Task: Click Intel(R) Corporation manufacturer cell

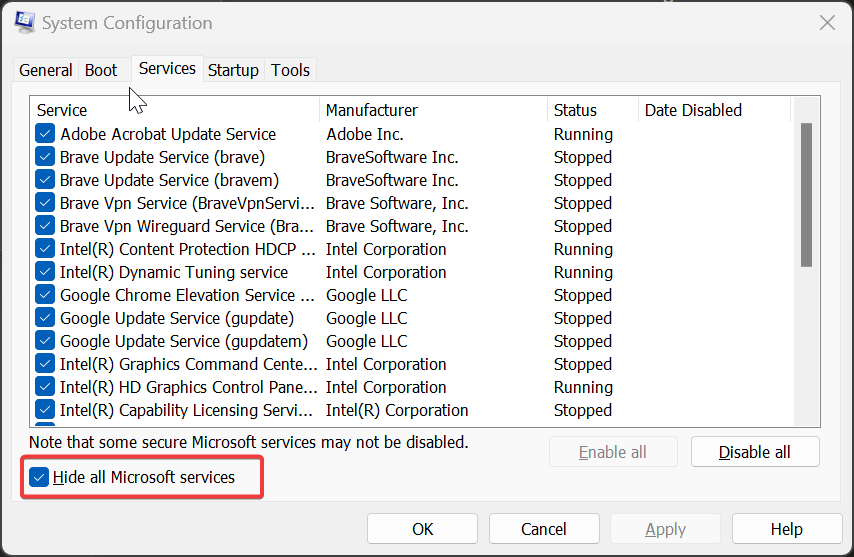Action: point(397,410)
